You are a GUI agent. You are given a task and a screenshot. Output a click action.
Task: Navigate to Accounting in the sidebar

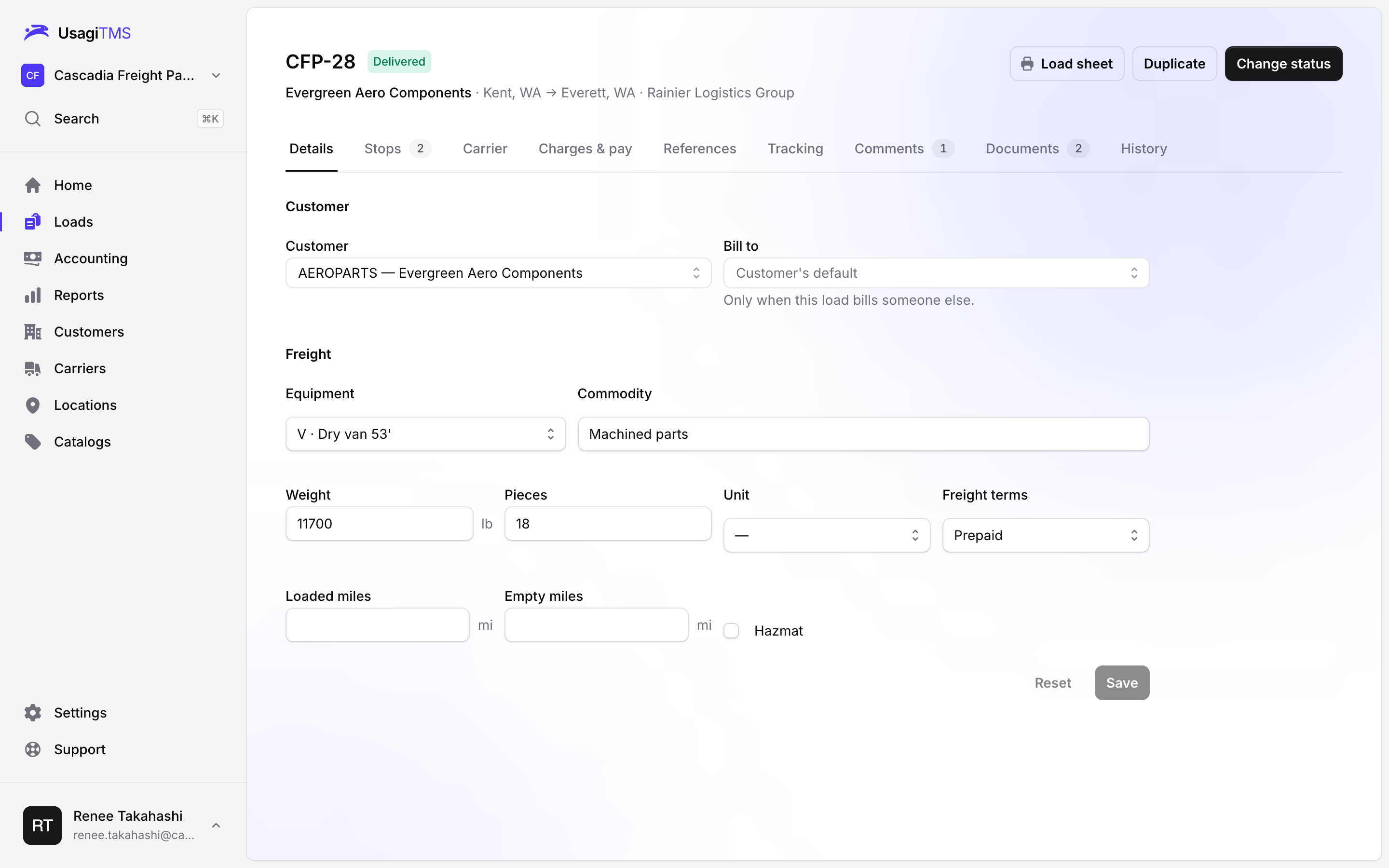(x=122, y=259)
